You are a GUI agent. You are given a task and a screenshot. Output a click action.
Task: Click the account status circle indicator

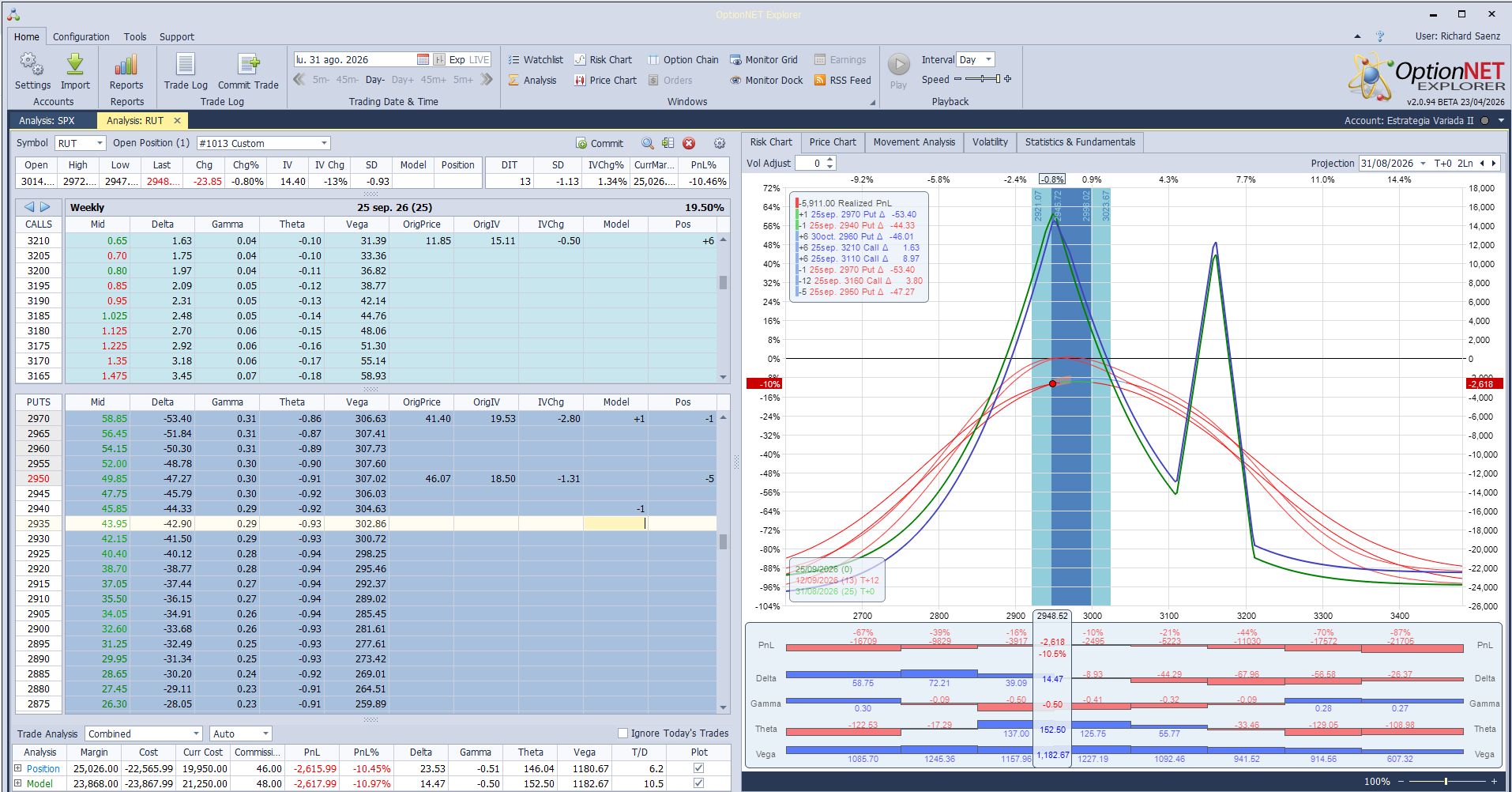(1484, 121)
